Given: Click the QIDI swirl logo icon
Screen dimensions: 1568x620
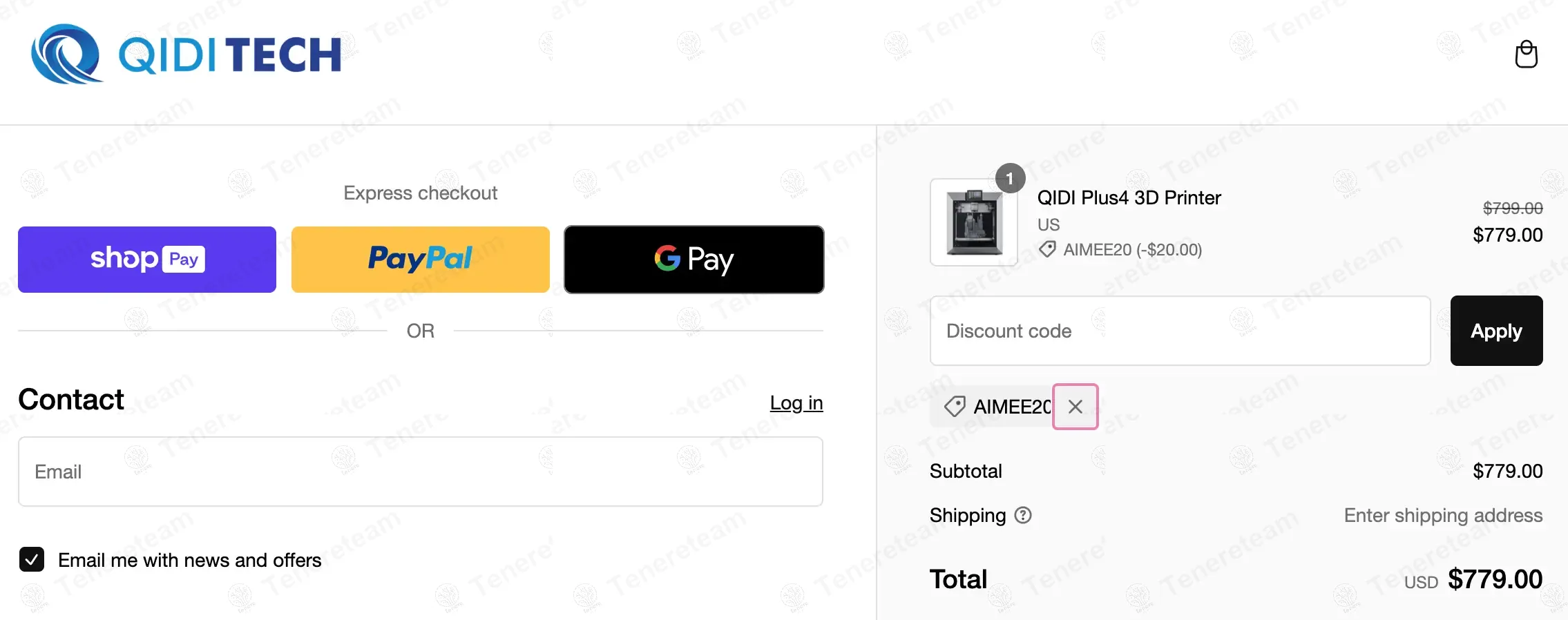Looking at the screenshot, I should 66,54.
